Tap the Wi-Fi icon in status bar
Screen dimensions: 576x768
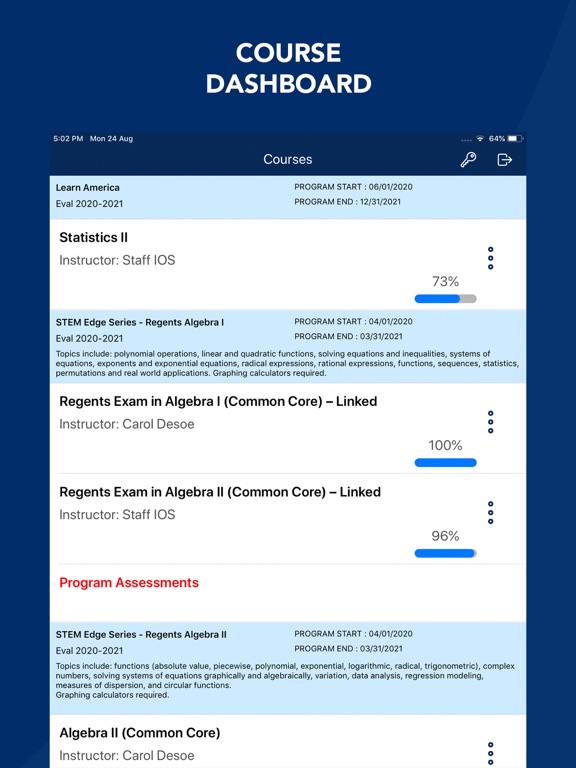(x=480, y=139)
